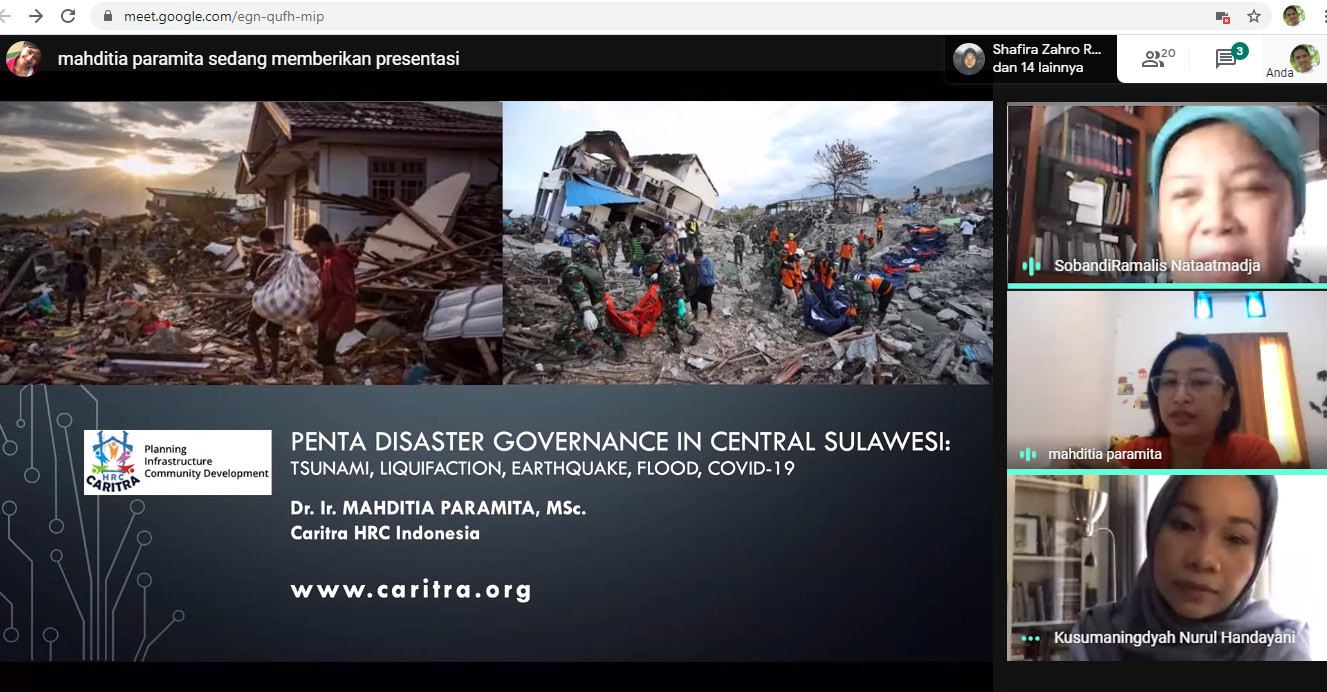Screen dimensions: 1327x692
Task: Click the left disaster photo in presentation
Action: click(250, 243)
